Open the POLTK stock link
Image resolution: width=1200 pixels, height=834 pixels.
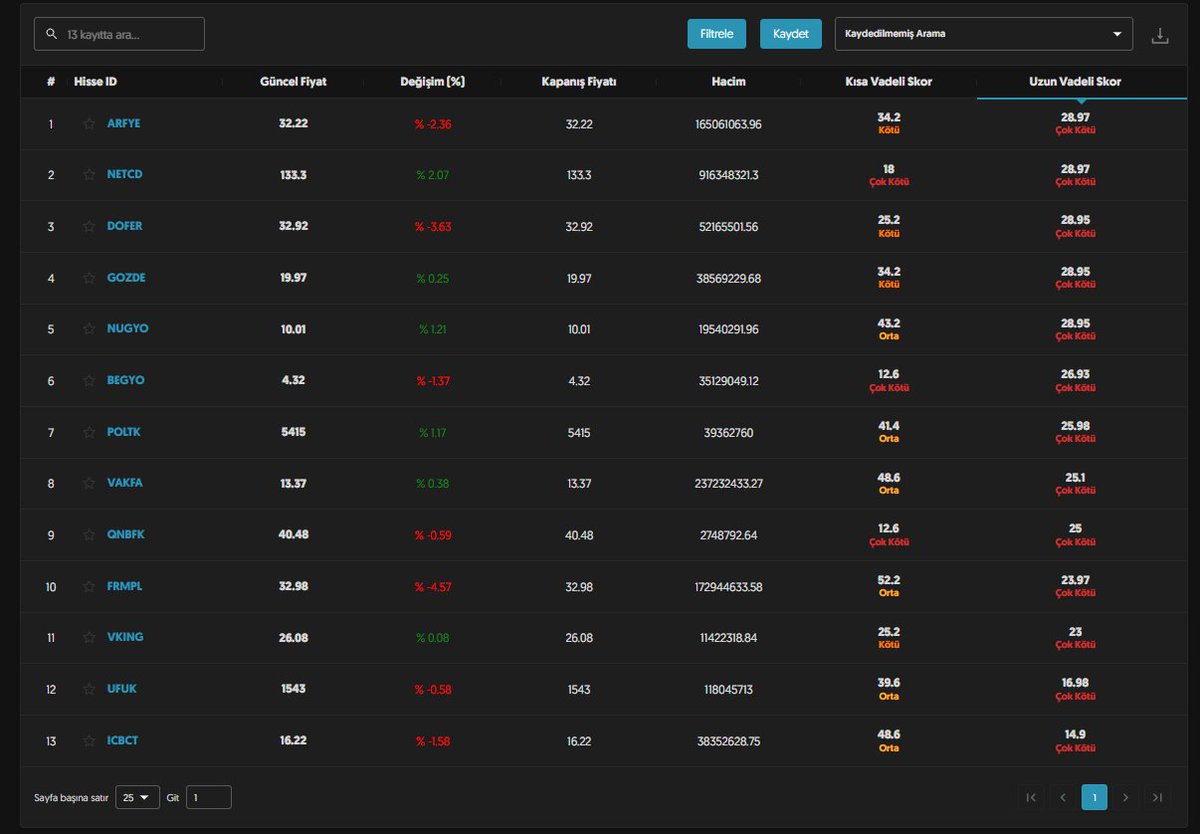point(125,432)
